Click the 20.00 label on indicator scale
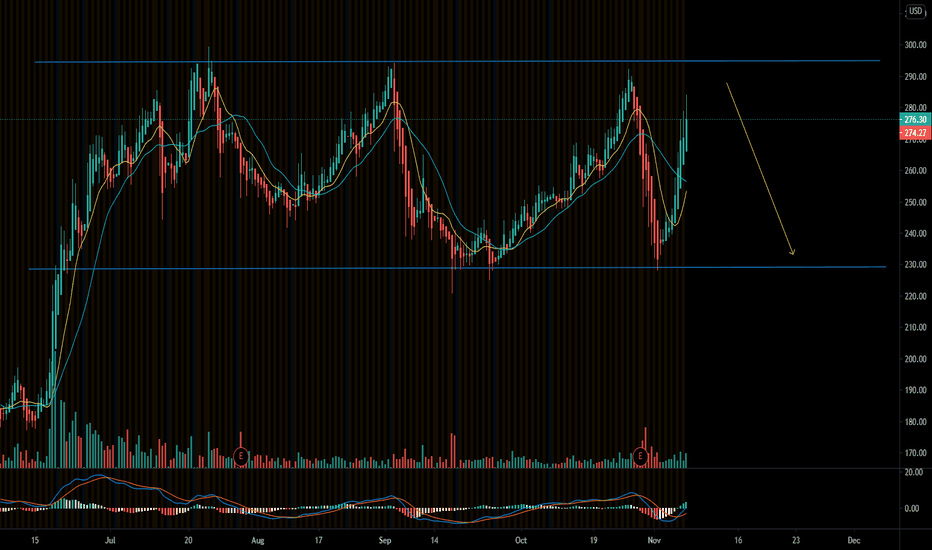The height and width of the screenshot is (550, 932). [x=914, y=472]
